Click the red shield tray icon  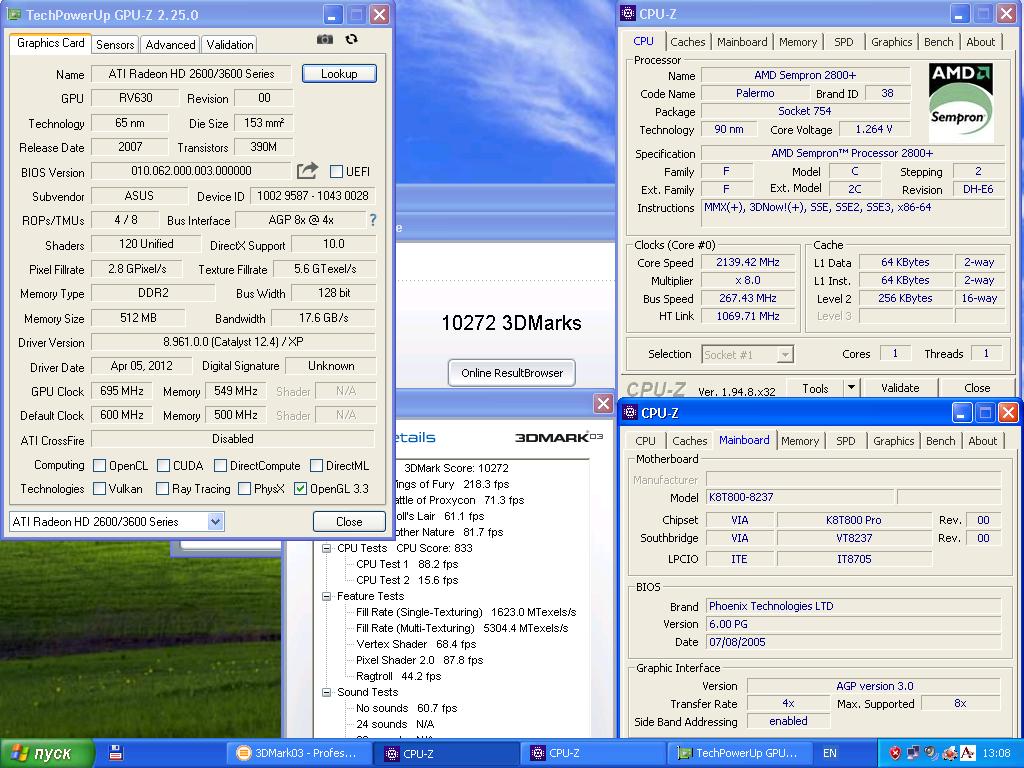895,753
